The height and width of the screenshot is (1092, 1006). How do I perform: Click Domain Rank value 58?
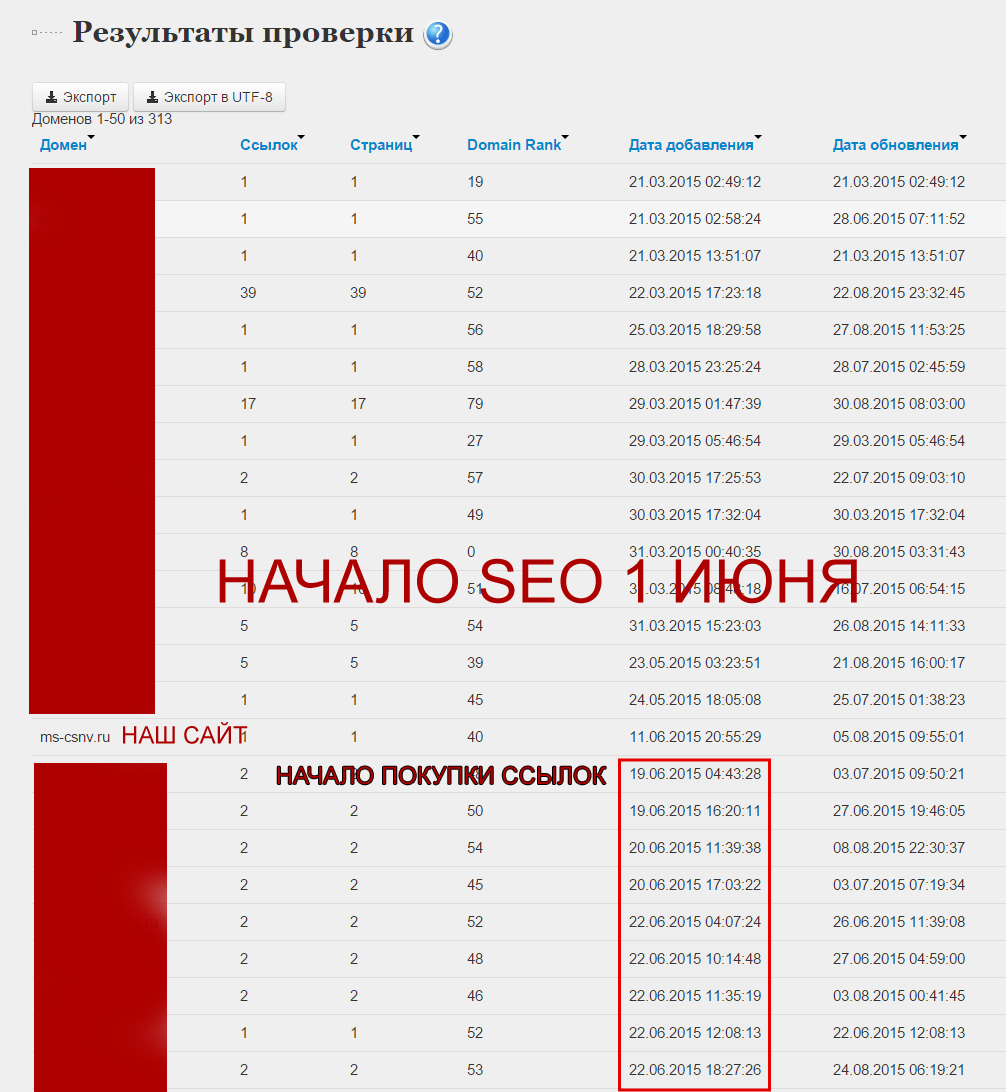[x=475, y=367]
